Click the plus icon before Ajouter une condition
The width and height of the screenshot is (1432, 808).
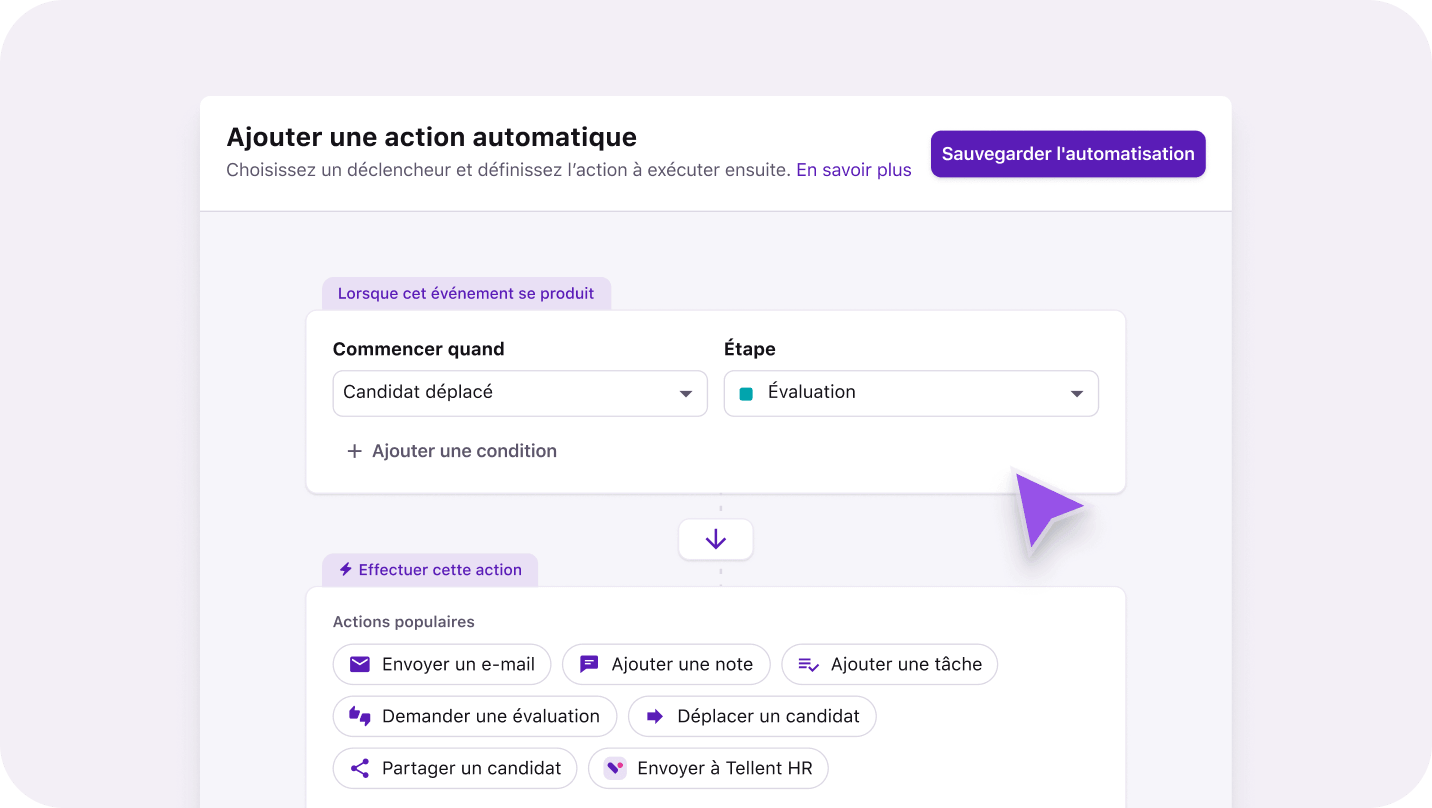click(x=355, y=450)
